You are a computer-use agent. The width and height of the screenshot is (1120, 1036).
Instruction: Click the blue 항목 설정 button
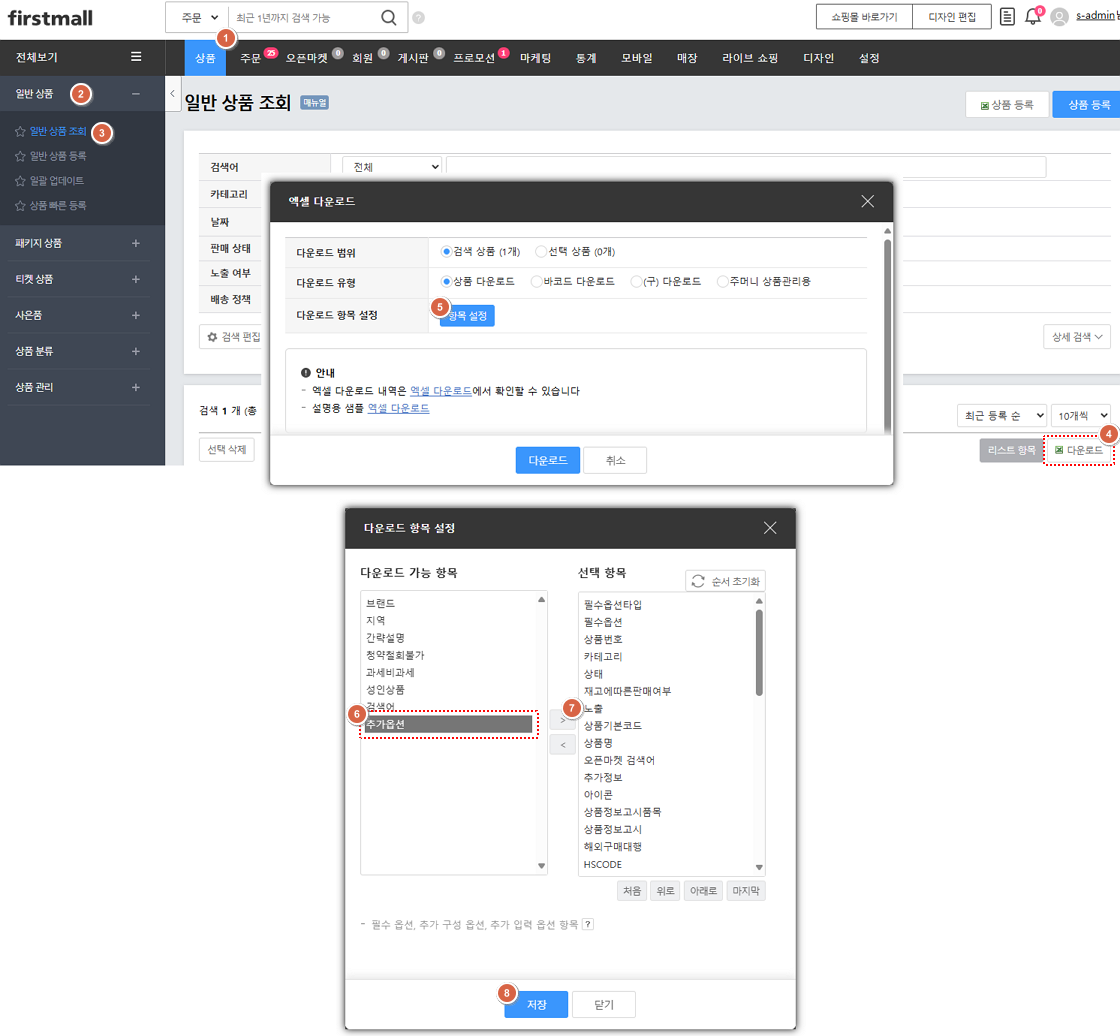(x=467, y=316)
